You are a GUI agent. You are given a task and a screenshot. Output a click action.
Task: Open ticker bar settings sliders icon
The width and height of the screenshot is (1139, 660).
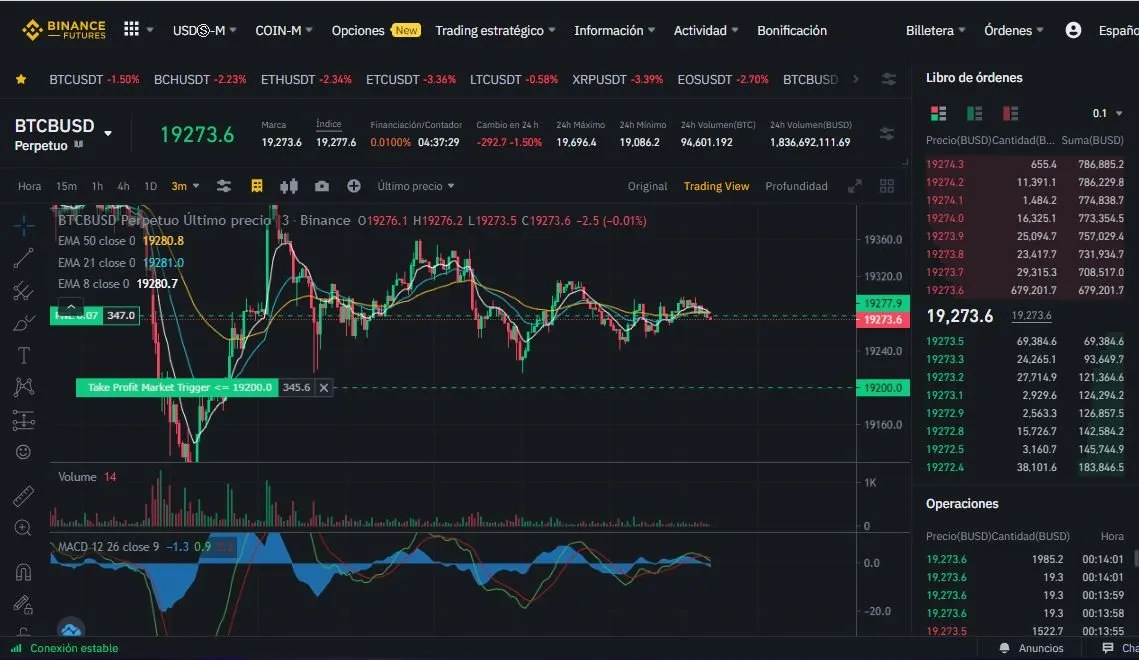pyautogui.click(x=888, y=79)
